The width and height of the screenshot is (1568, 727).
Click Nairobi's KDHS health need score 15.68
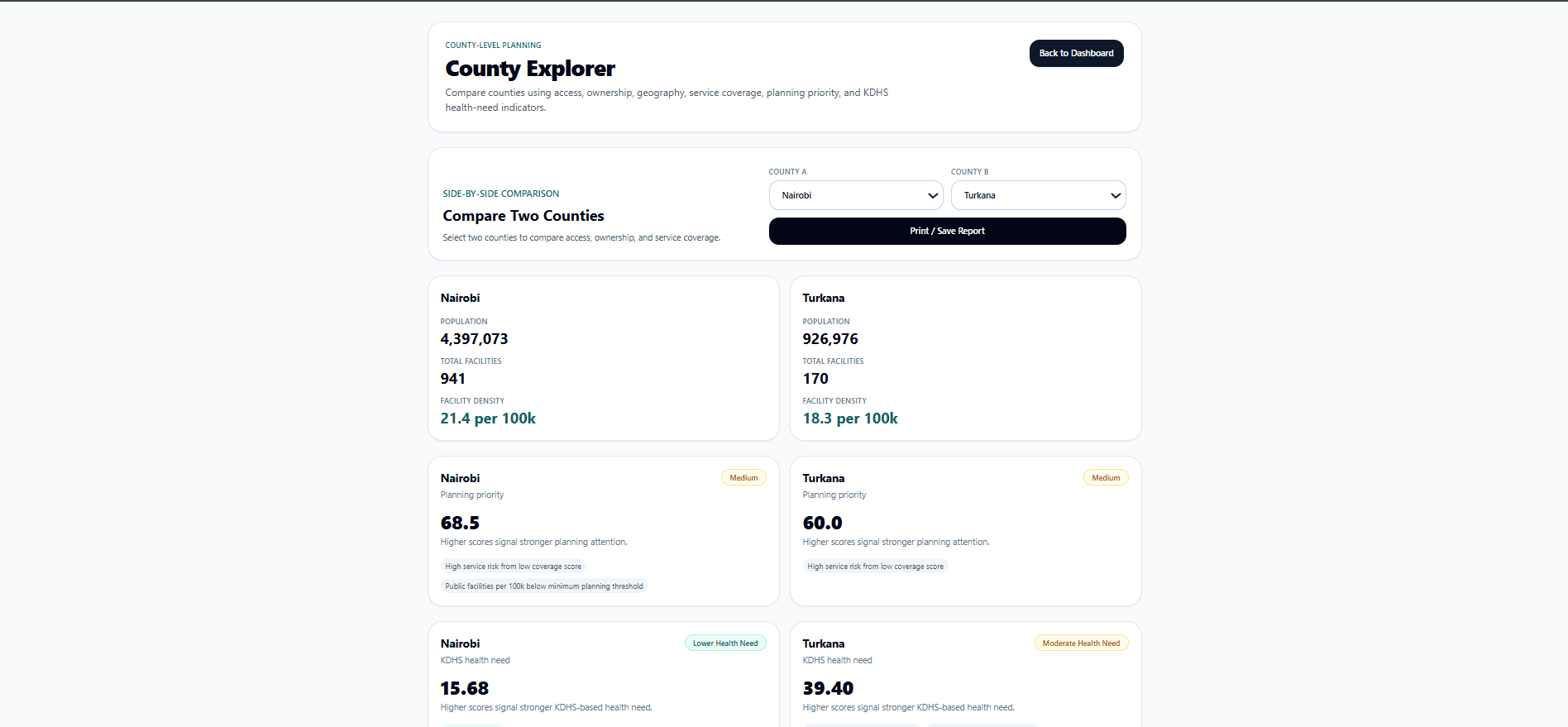[x=465, y=688]
